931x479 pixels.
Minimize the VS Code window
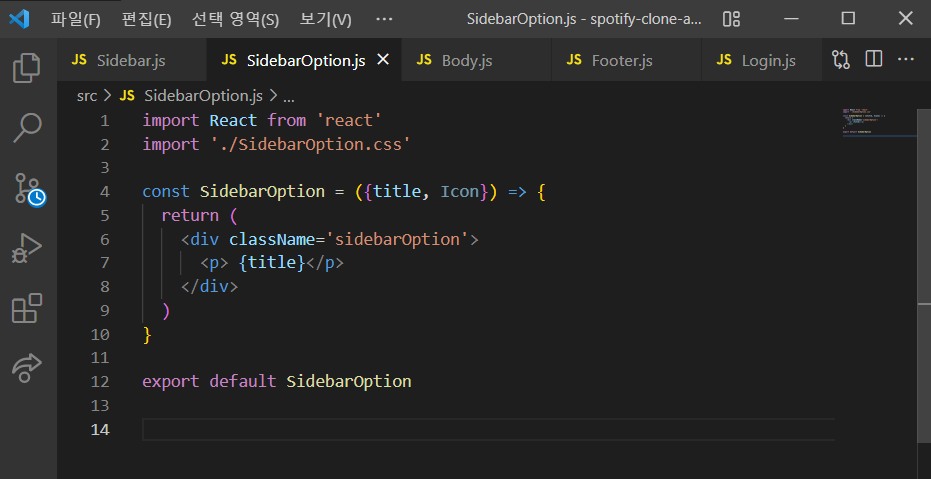pyautogui.click(x=791, y=19)
